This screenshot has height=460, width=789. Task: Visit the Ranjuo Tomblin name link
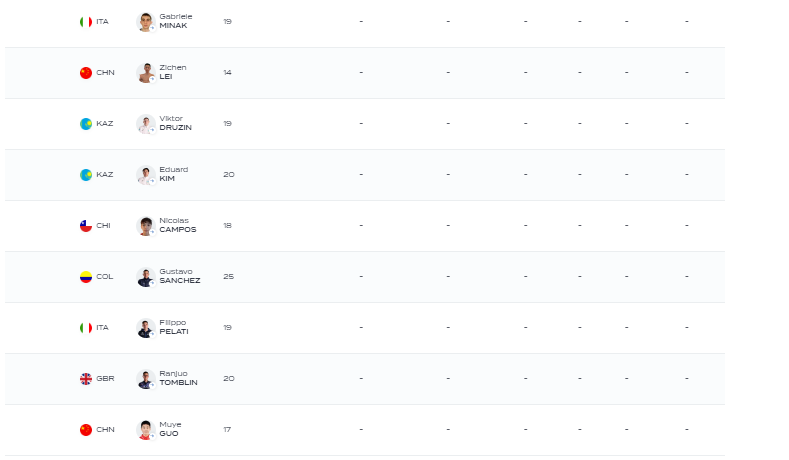click(178, 378)
